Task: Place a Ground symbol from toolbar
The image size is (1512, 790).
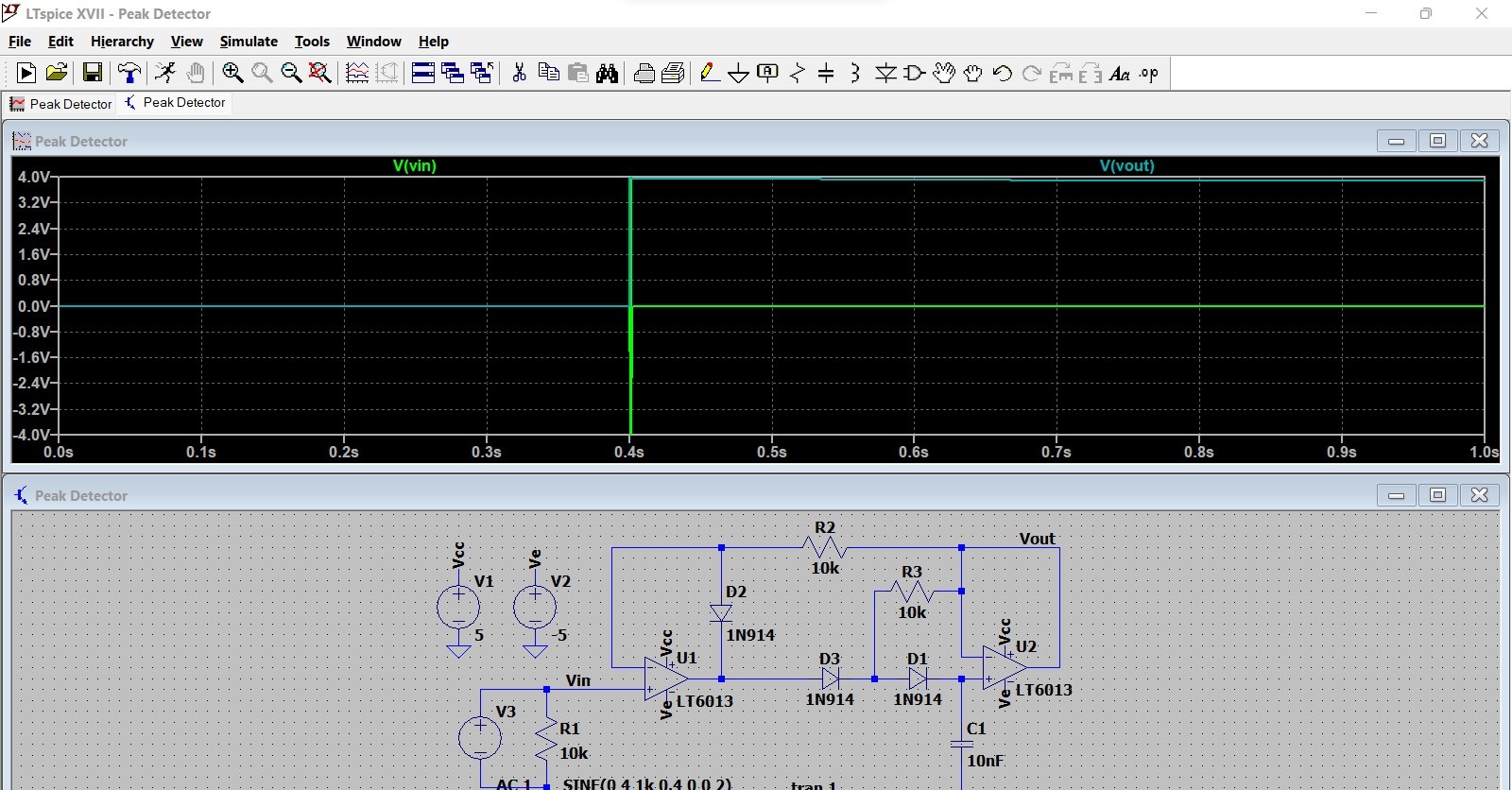Action: pos(739,73)
